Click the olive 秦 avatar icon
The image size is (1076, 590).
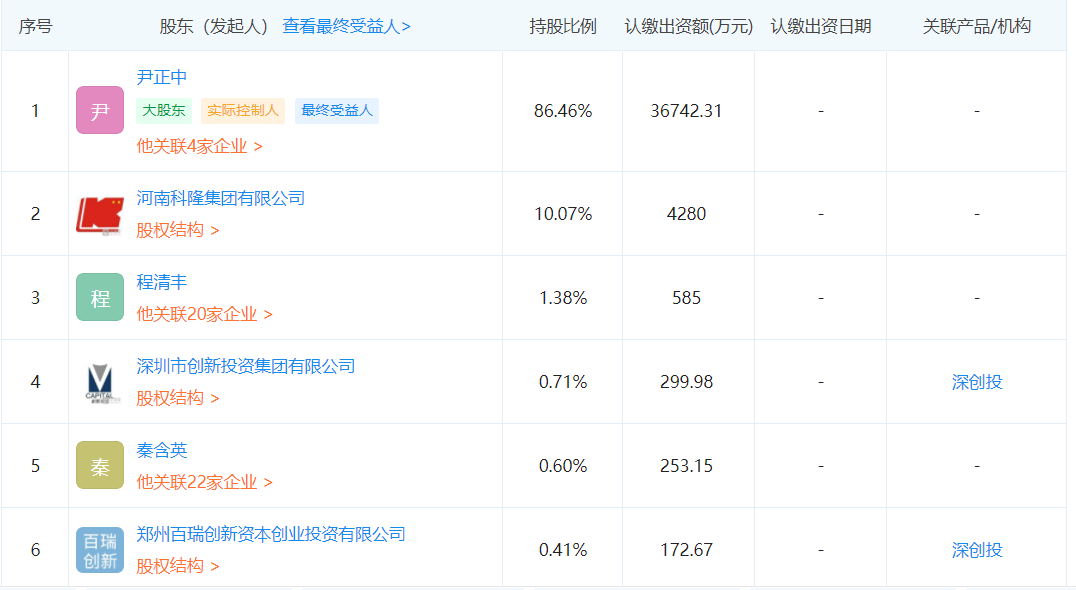click(x=100, y=466)
